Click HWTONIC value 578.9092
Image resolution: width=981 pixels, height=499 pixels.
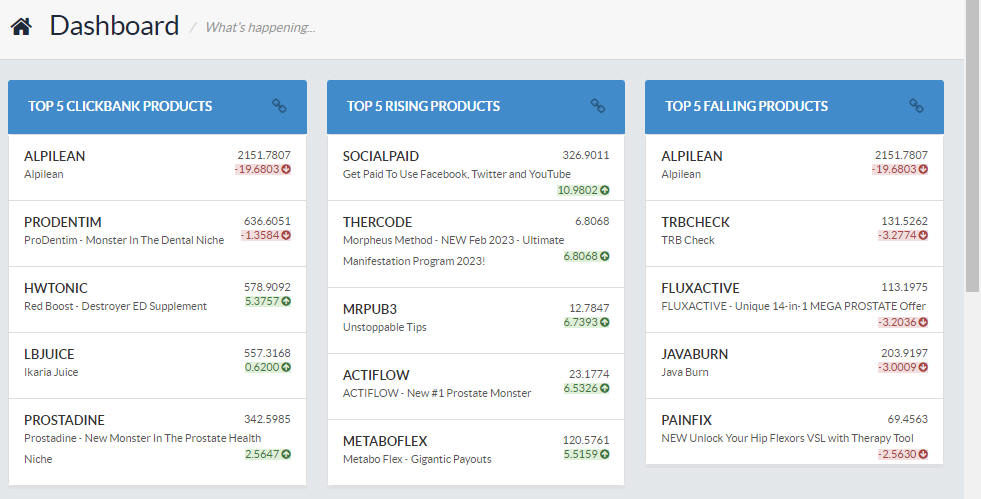tap(267, 288)
